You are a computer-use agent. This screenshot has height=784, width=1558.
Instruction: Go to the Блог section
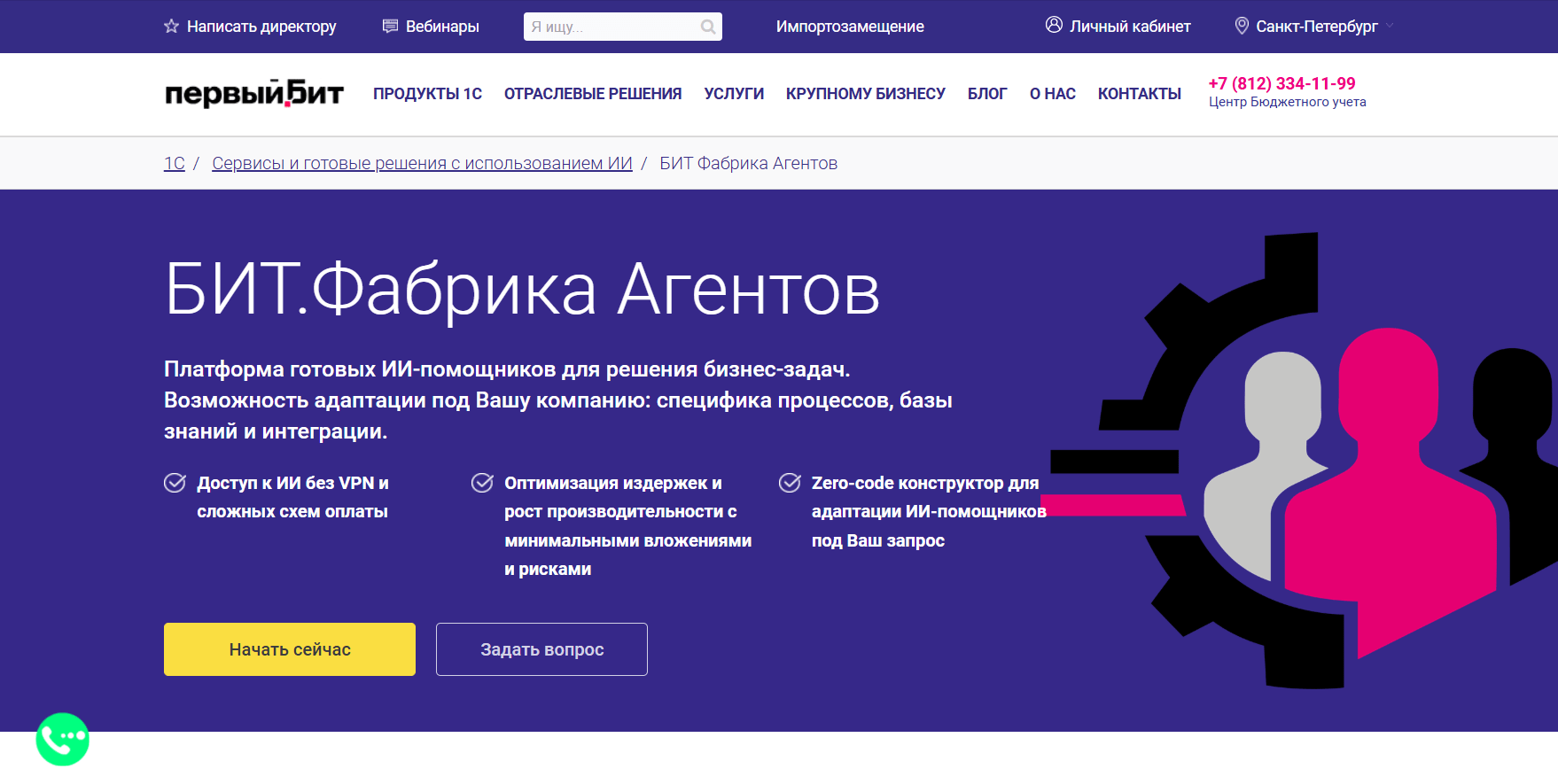(x=987, y=94)
